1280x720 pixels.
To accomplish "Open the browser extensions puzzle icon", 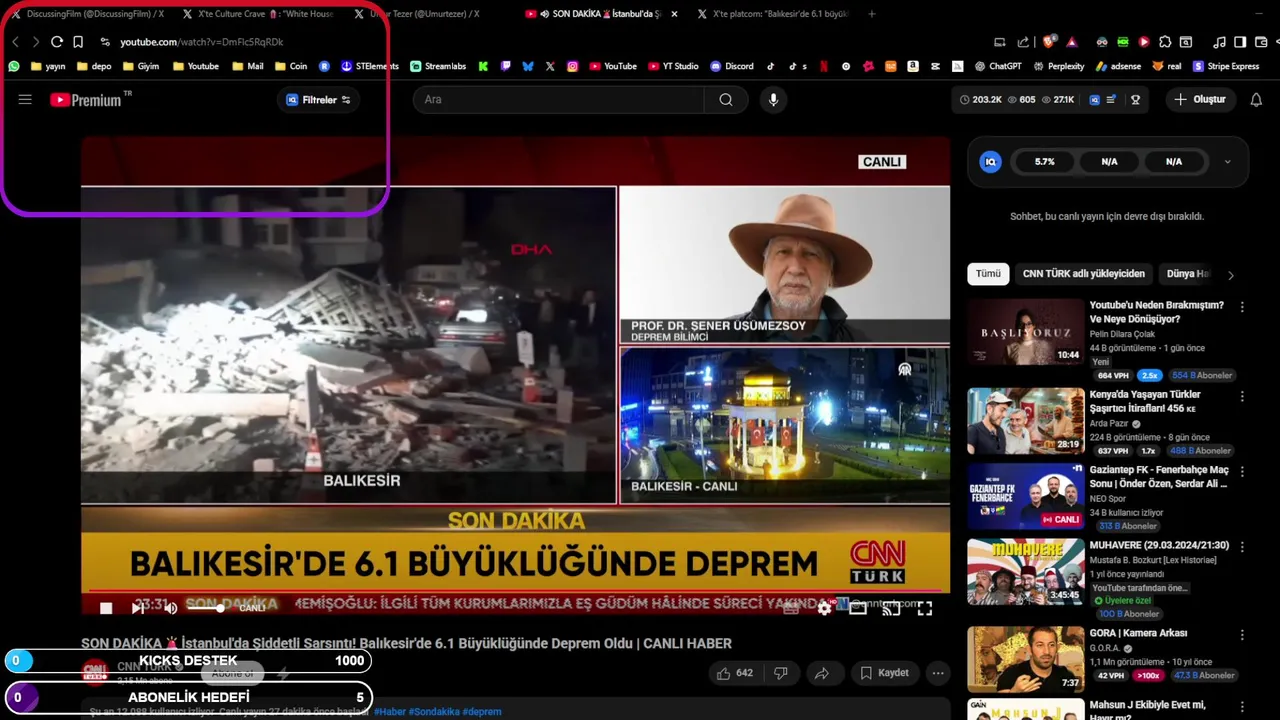I will click(x=1165, y=42).
